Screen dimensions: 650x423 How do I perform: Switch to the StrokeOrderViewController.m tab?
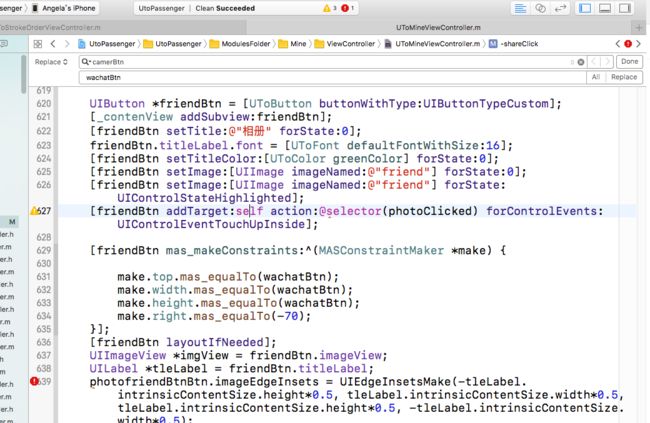50,28
